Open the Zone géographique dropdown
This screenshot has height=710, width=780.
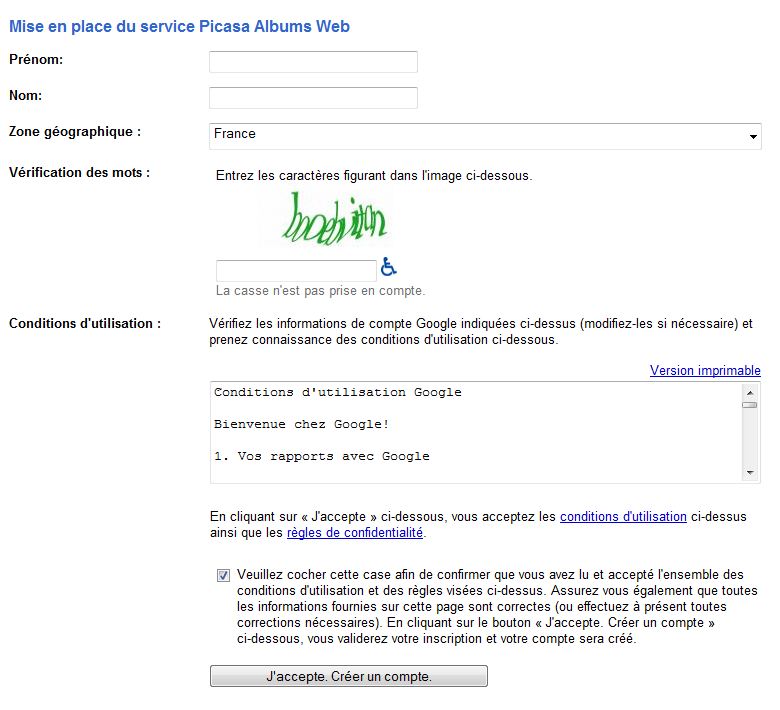(485, 136)
